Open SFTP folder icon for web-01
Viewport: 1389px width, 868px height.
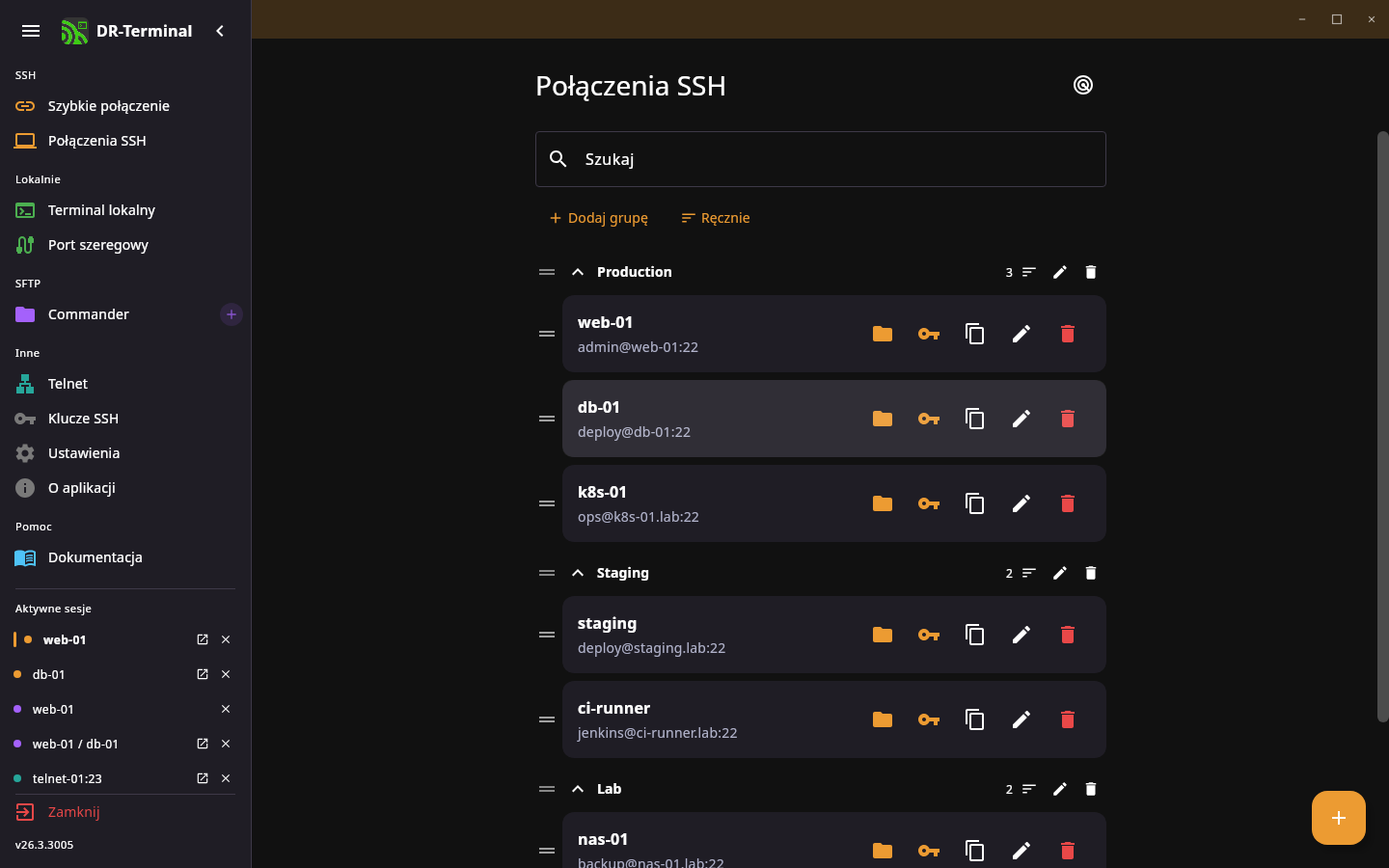click(883, 334)
